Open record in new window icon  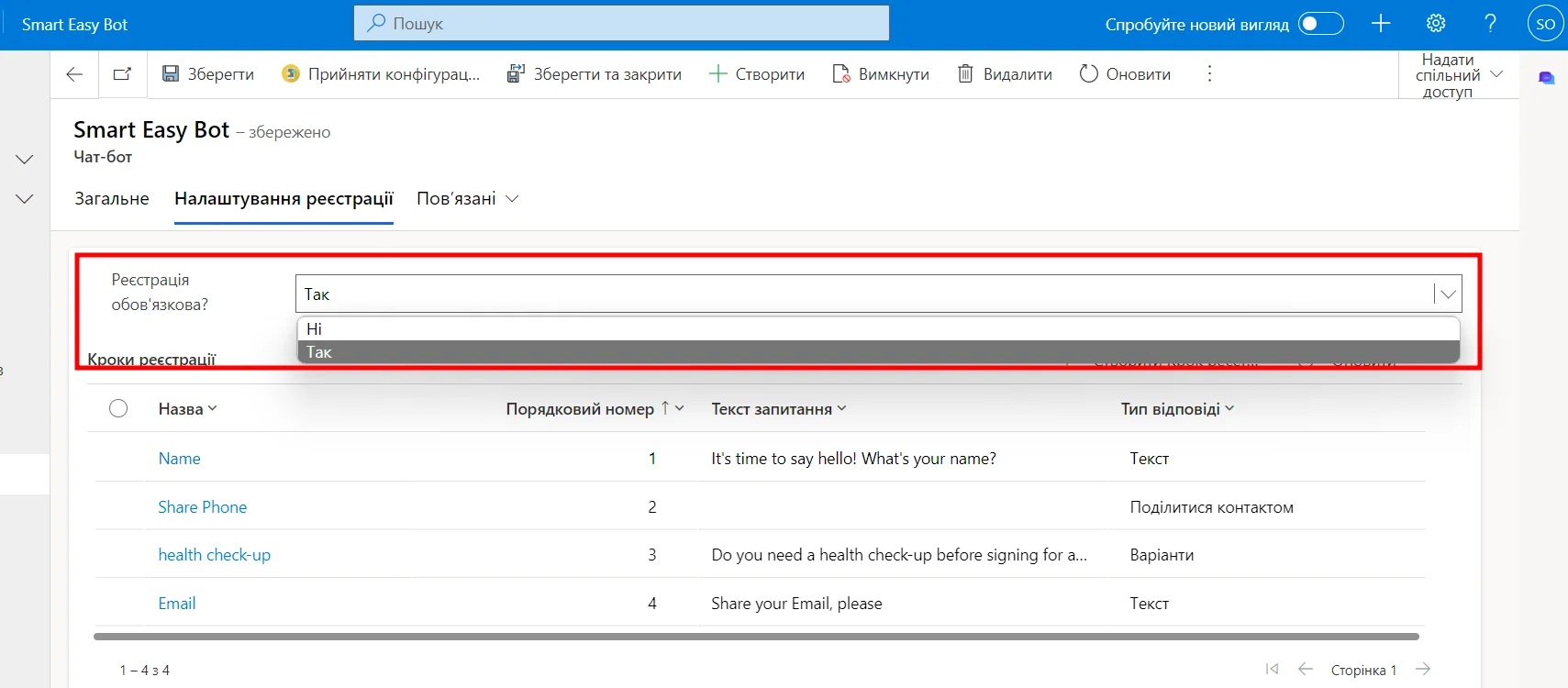[x=122, y=74]
